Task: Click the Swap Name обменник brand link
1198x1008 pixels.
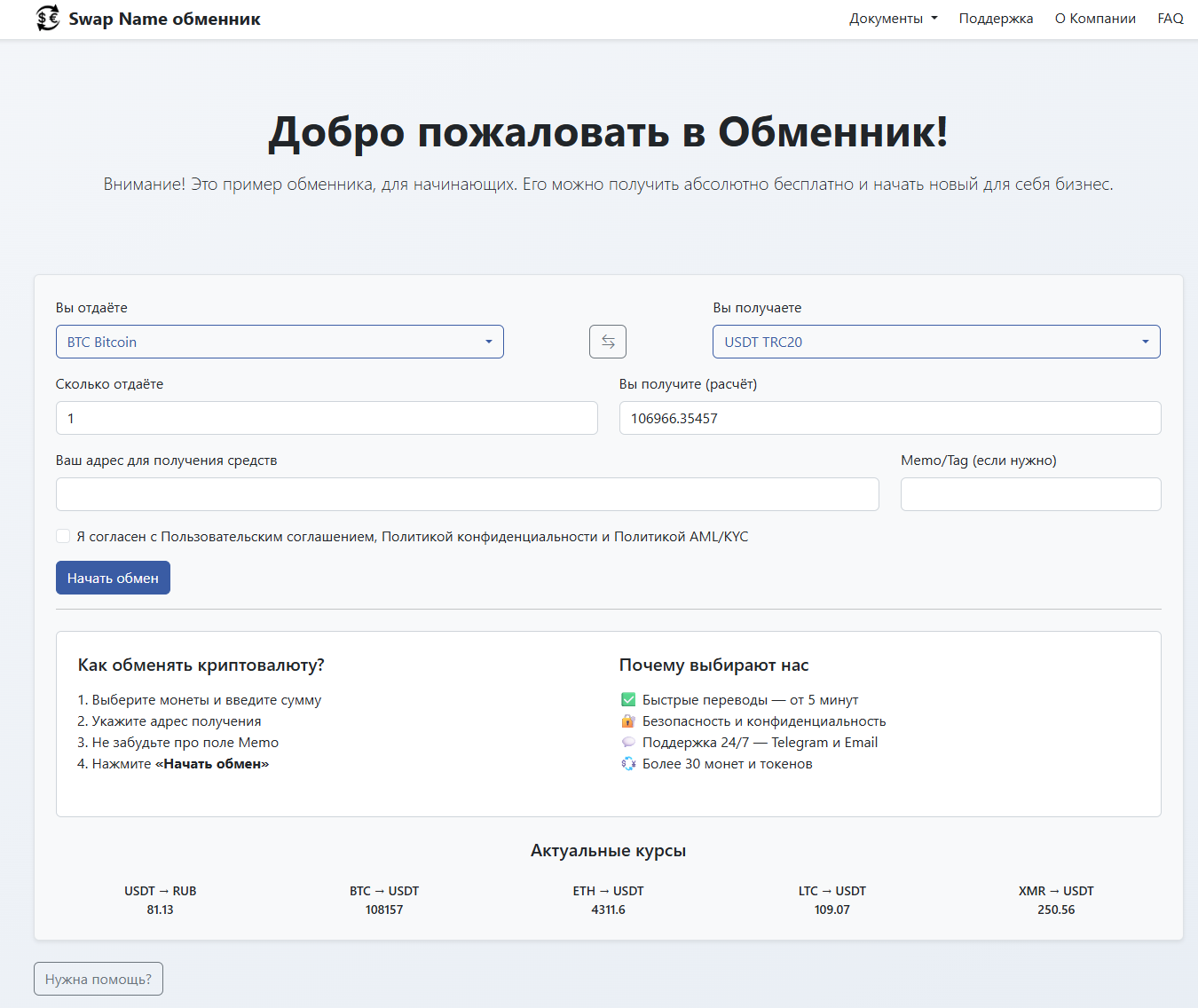Action: [164, 19]
